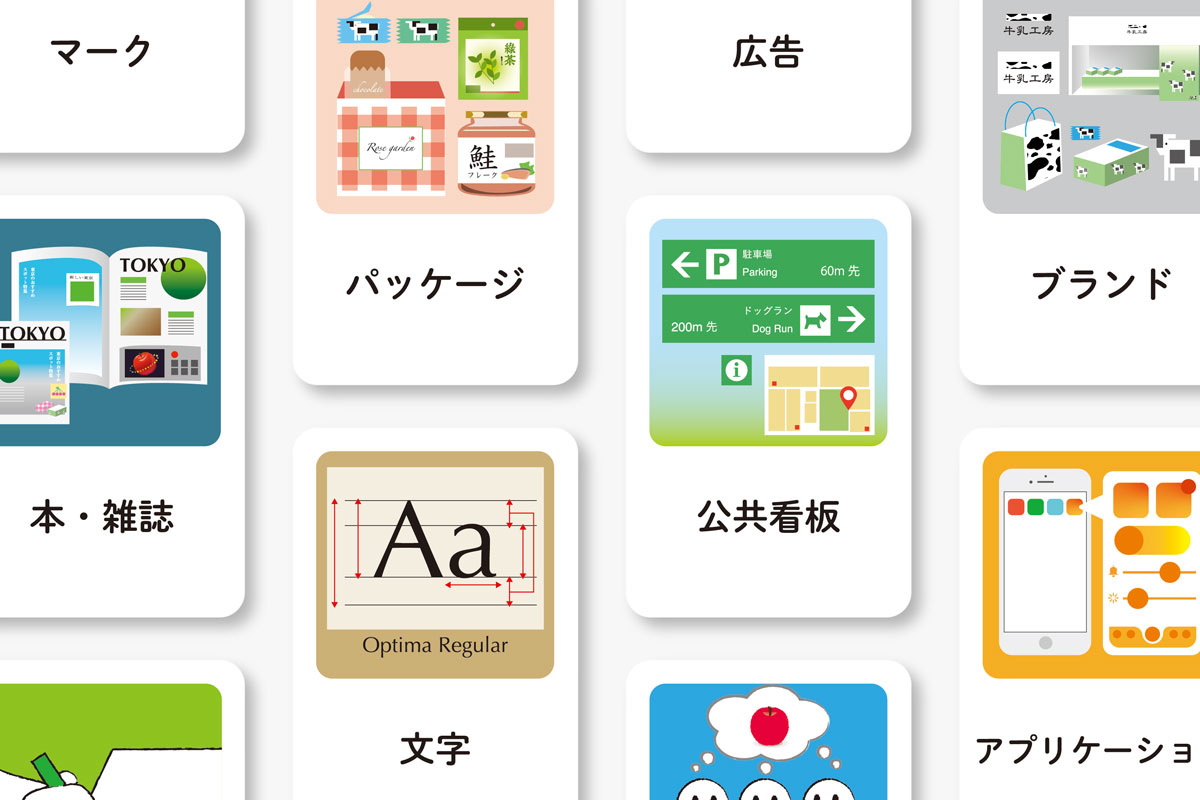Click the brightness slider knob in app illustration
This screenshot has height=800, width=1200.
1136,599
